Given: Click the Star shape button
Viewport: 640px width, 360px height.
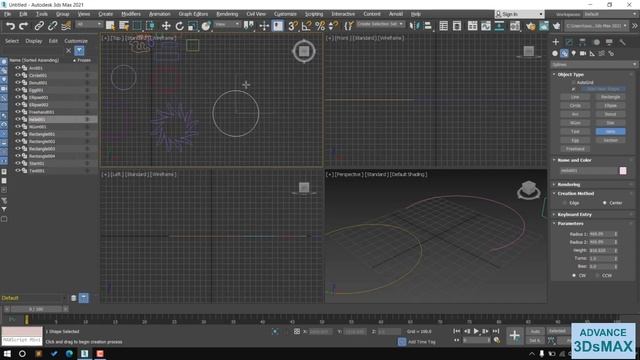Looking at the screenshot, I should coord(610,123).
